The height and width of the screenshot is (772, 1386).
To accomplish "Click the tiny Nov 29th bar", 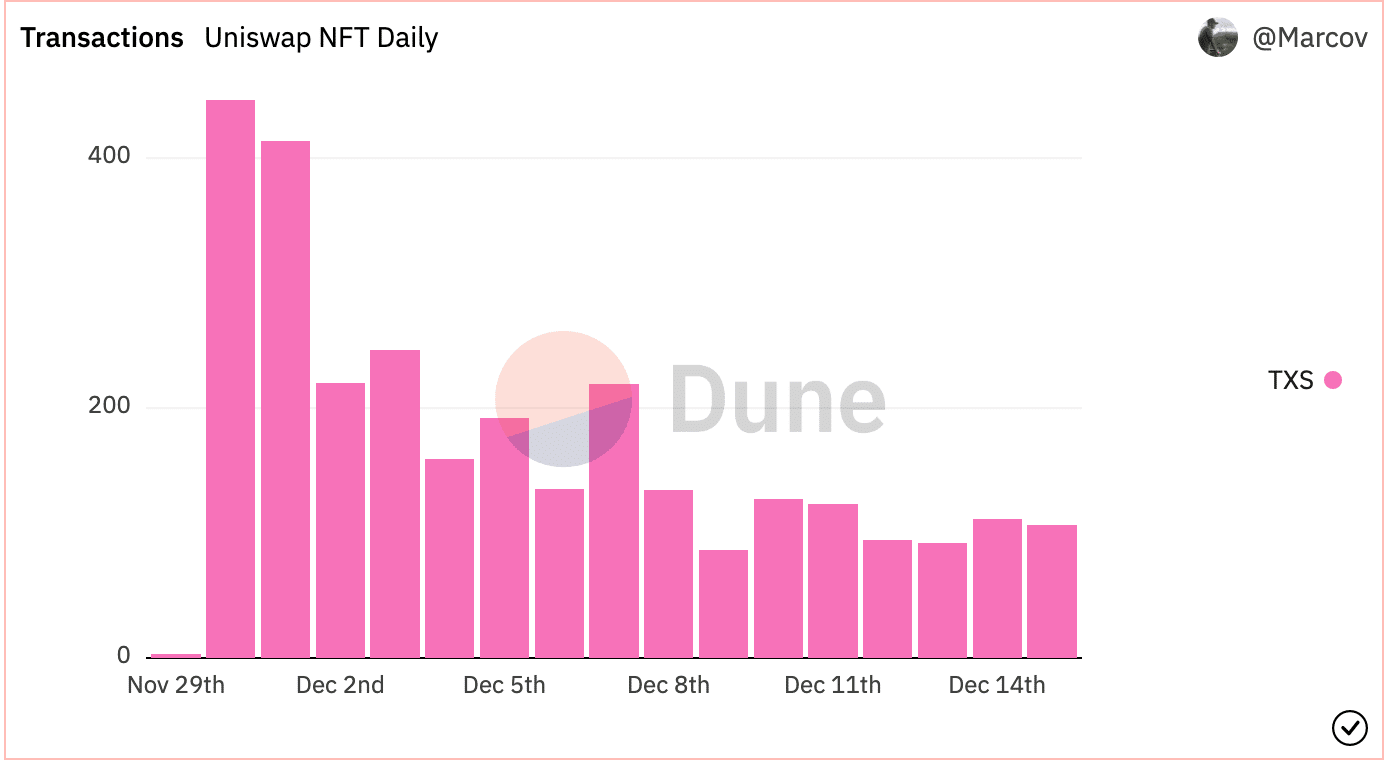I will [x=176, y=656].
